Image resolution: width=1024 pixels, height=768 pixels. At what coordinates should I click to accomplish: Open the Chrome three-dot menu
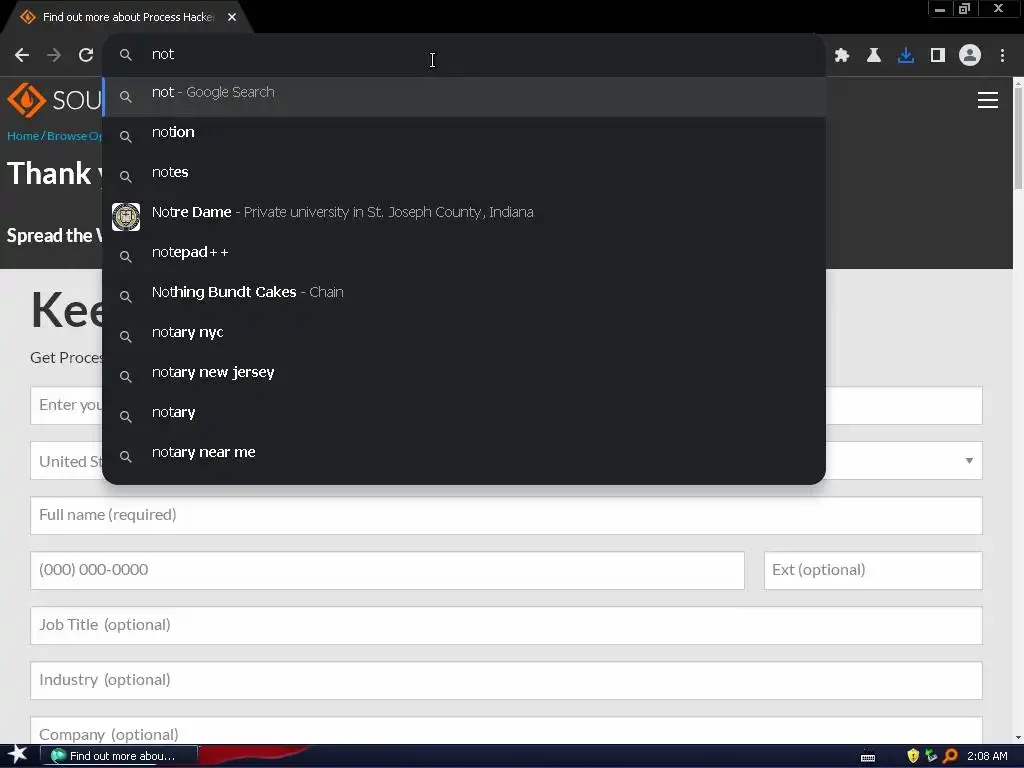point(1002,56)
